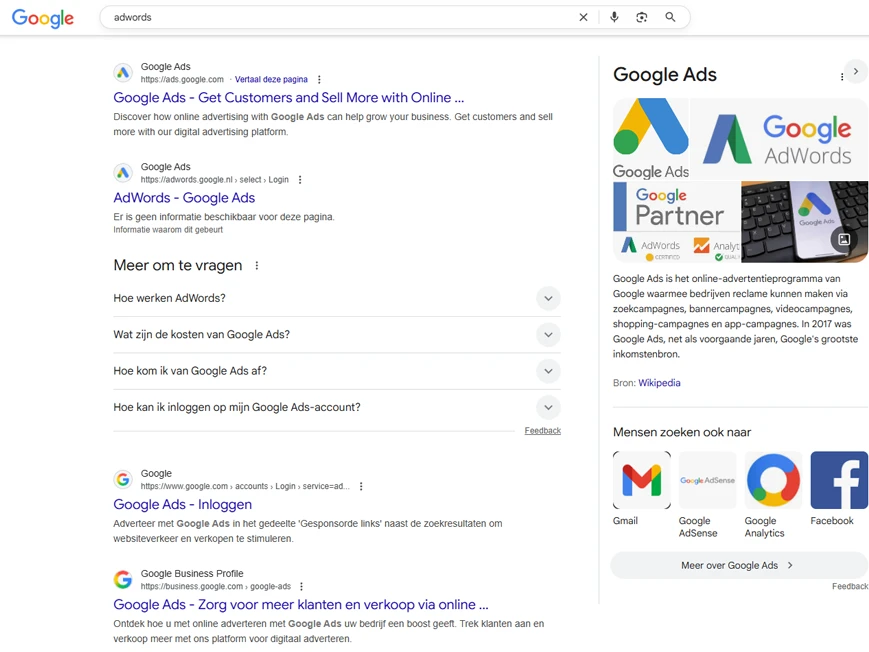
Task: Open Google Lens image search
Action: point(642,17)
